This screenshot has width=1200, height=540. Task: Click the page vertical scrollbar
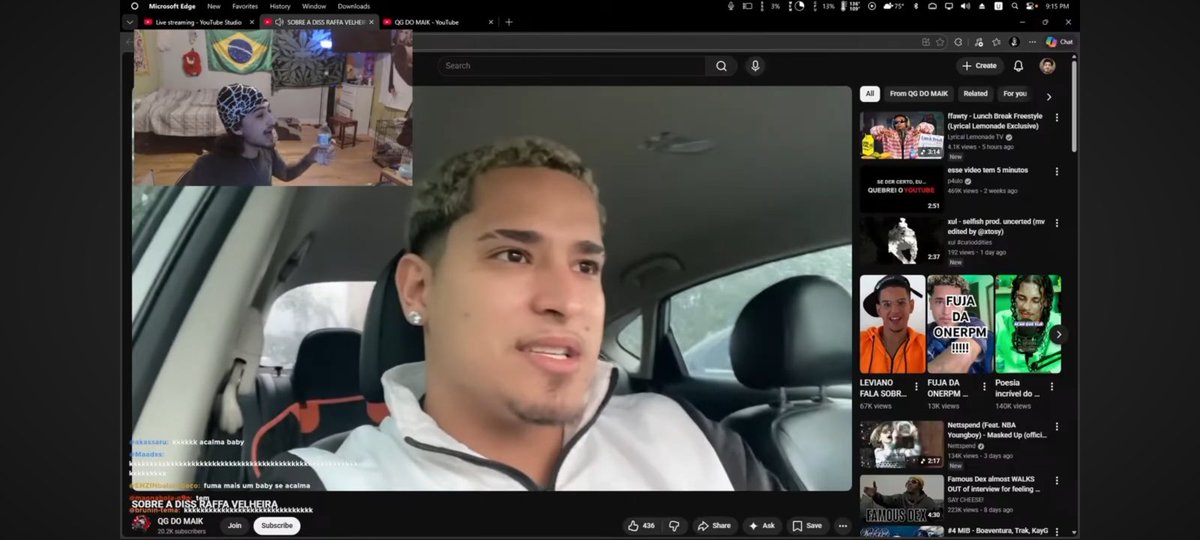[1074, 105]
